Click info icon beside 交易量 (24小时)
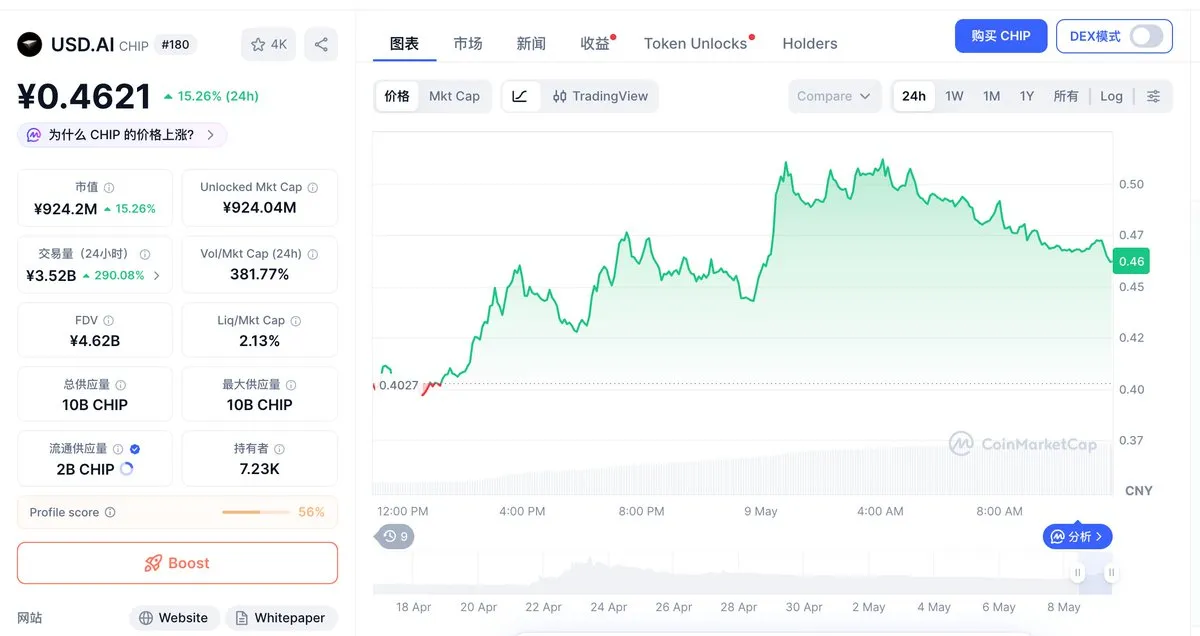The width and height of the screenshot is (1200, 636). [x=145, y=254]
